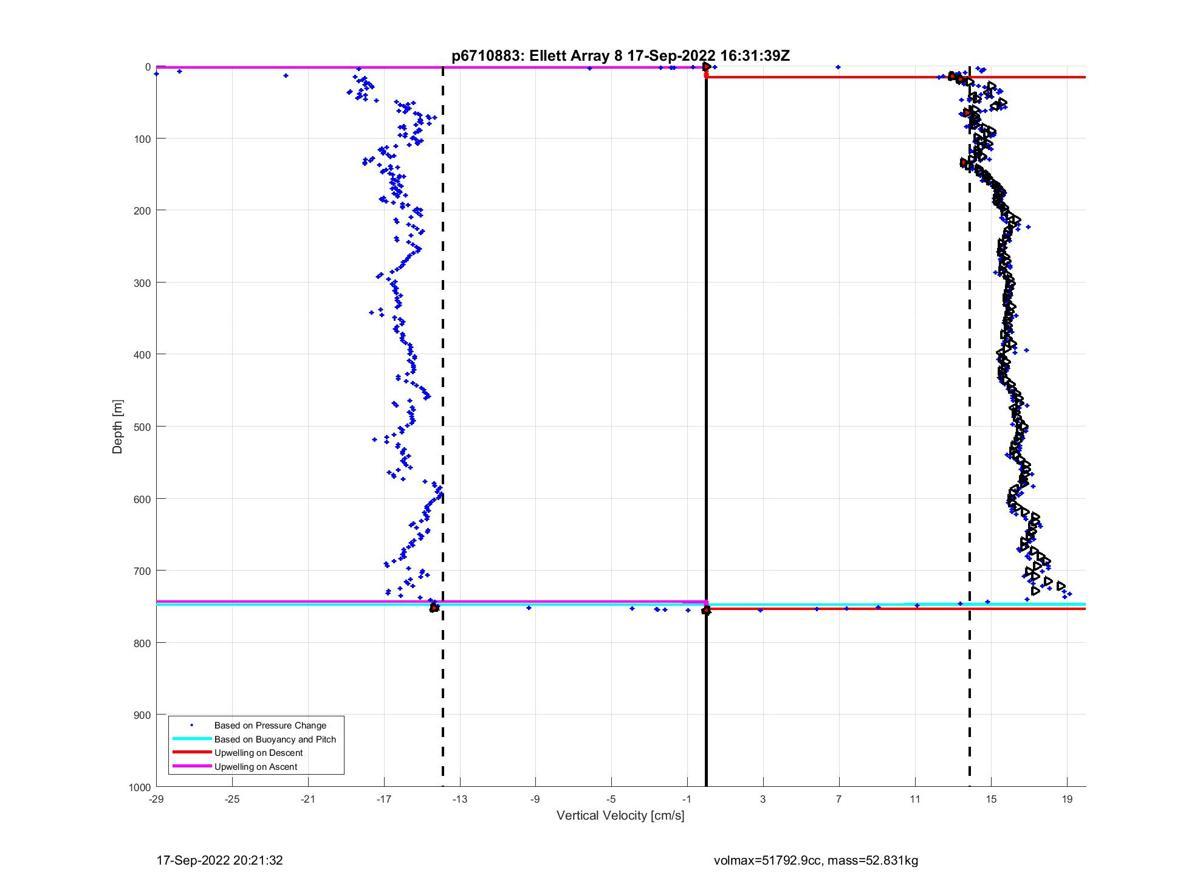Click the y-axis tick label '600'
Viewport: 1200px width, 885px height.
pos(142,499)
